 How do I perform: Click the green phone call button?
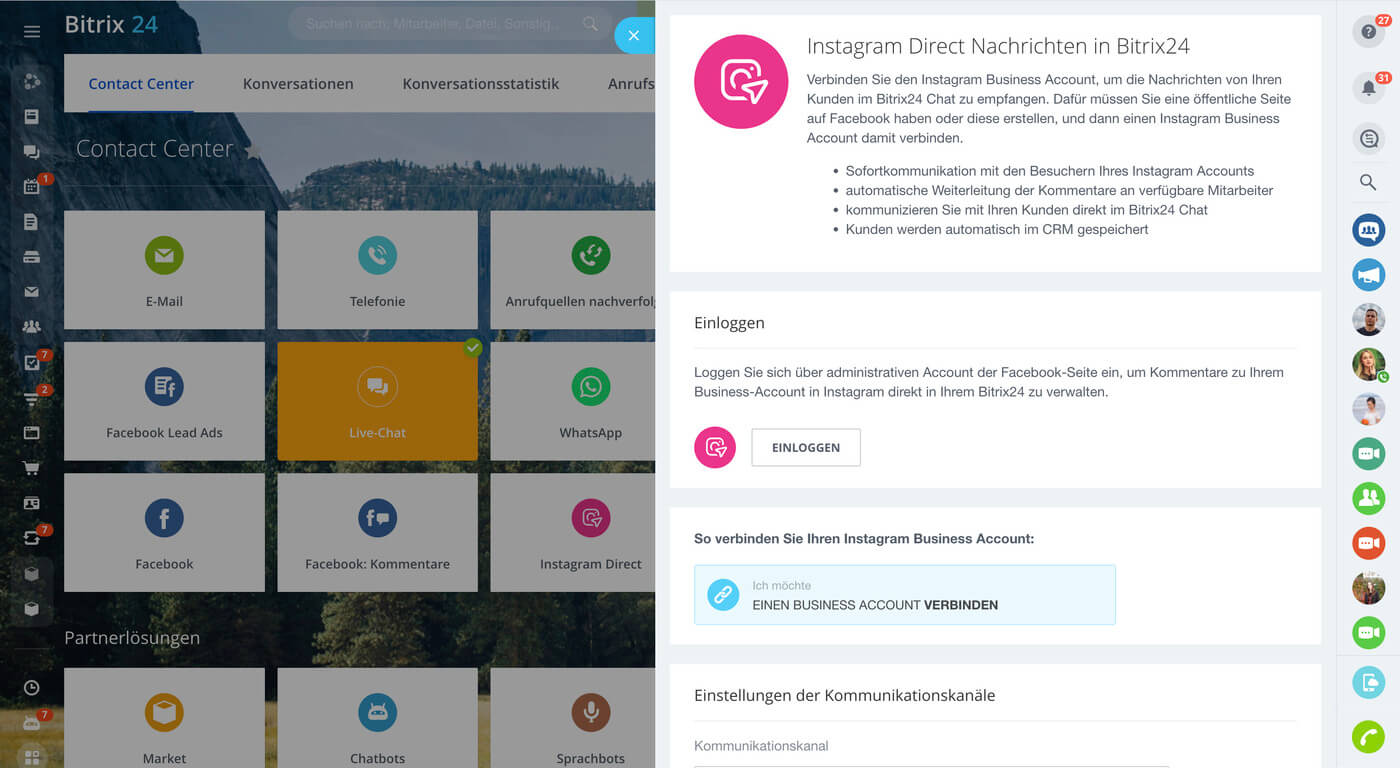click(x=1368, y=737)
